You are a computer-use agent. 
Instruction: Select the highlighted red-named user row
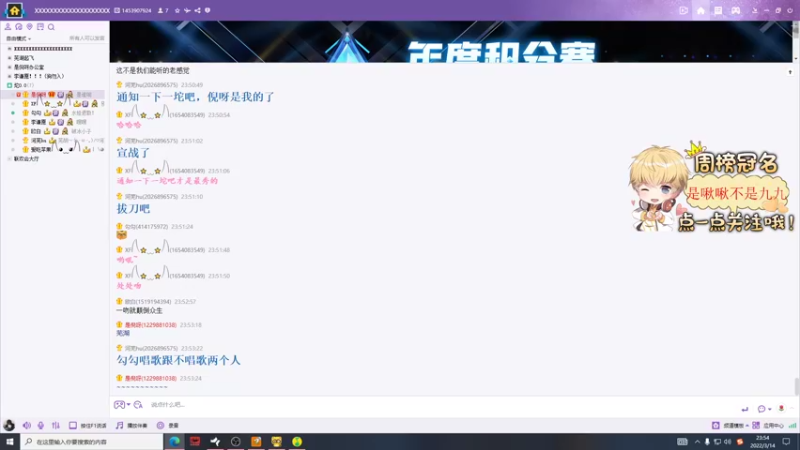click(x=55, y=94)
